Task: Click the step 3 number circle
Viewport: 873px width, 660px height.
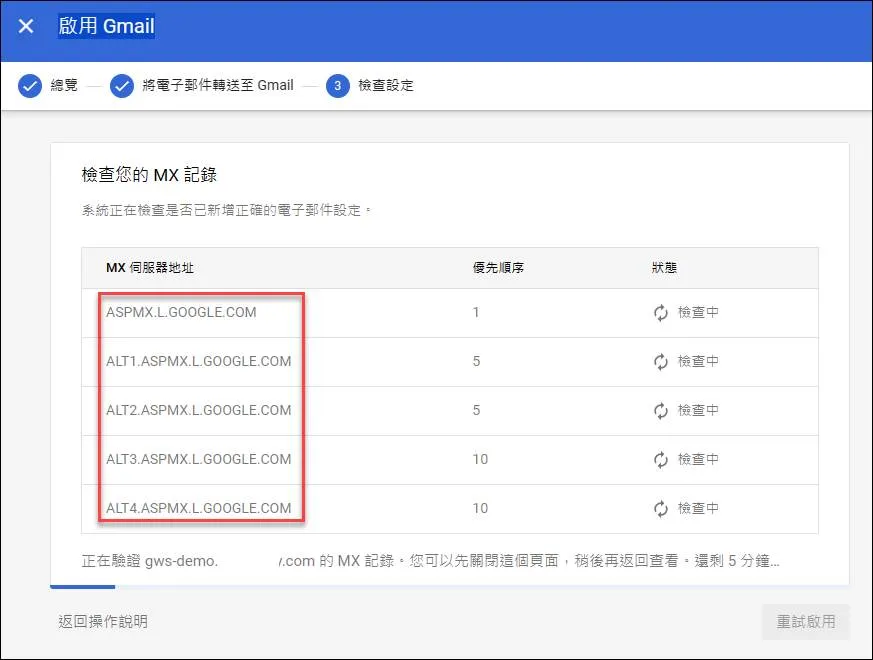Action: 337,86
